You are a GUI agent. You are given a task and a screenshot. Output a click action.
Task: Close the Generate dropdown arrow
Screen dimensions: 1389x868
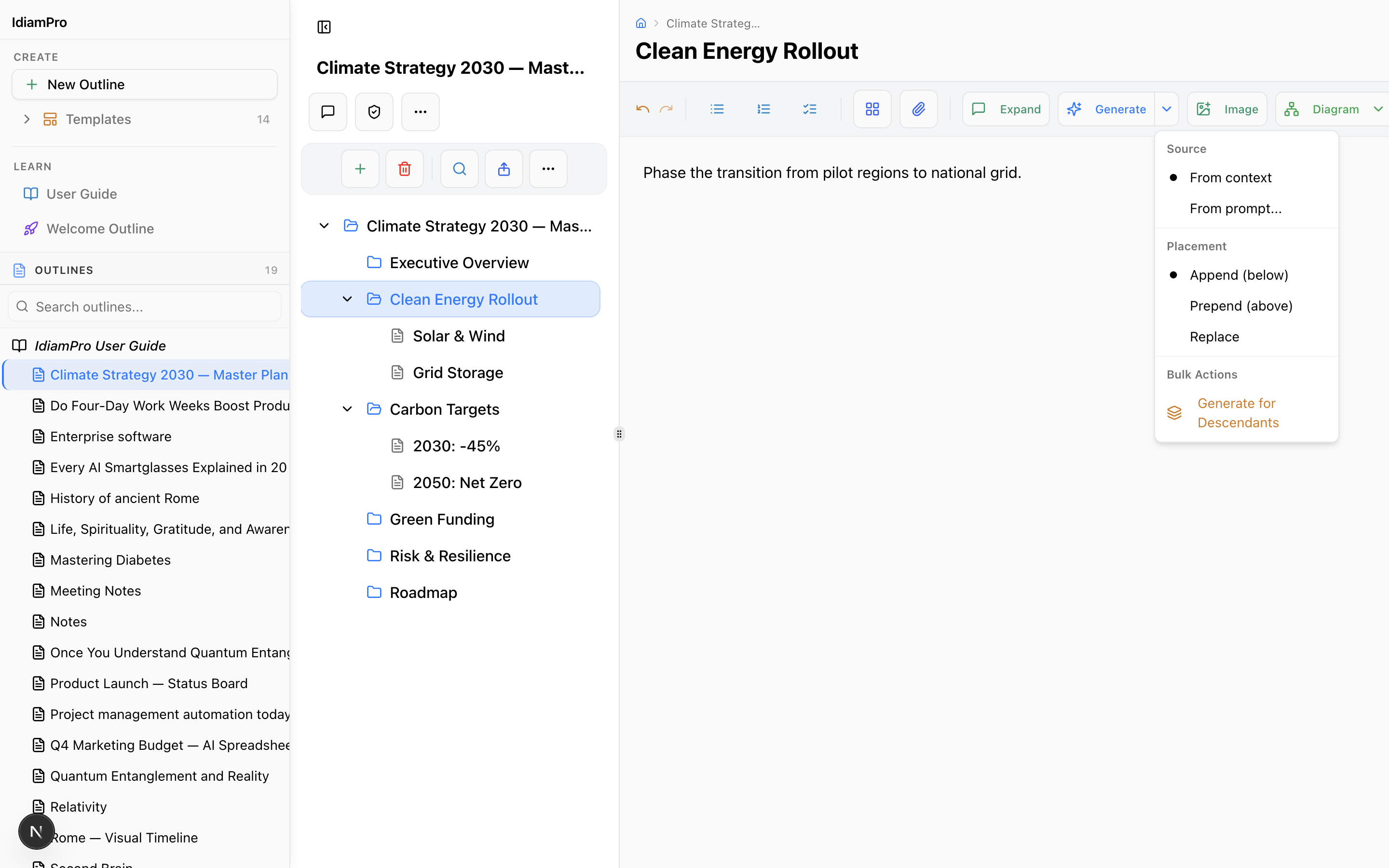(1166, 109)
